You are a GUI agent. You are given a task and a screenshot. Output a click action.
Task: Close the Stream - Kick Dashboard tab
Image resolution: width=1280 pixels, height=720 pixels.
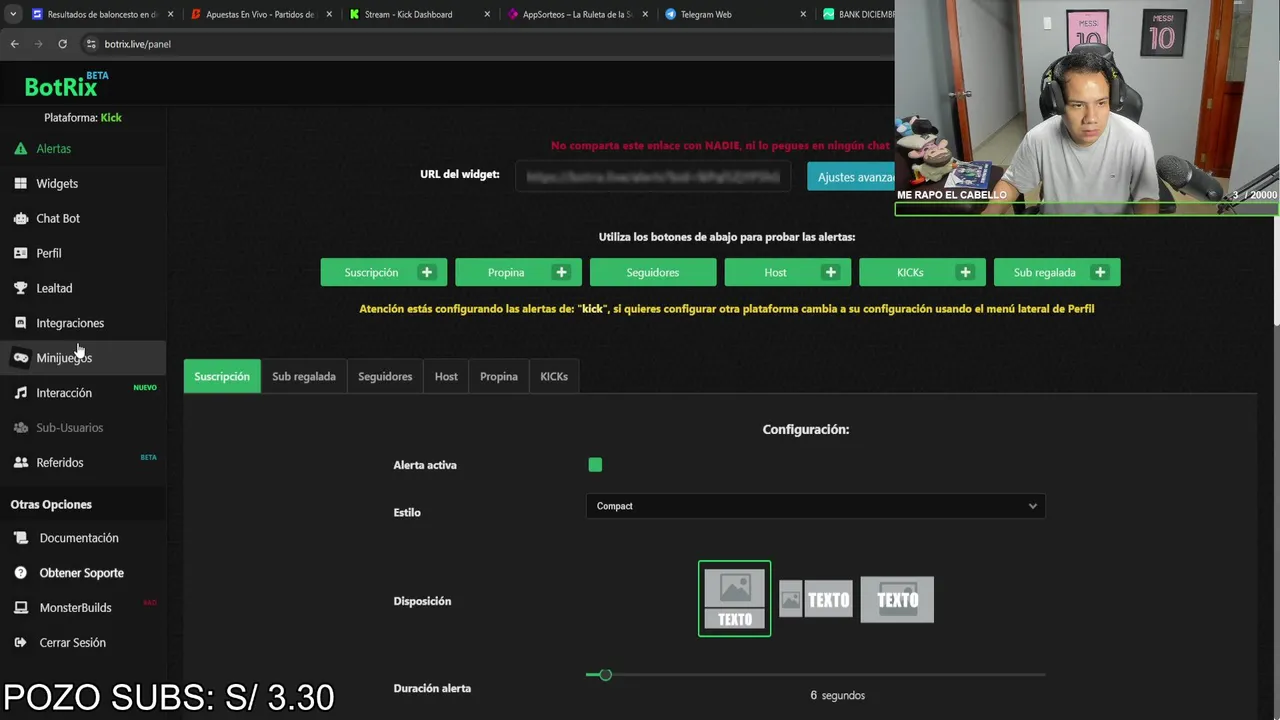(x=487, y=14)
